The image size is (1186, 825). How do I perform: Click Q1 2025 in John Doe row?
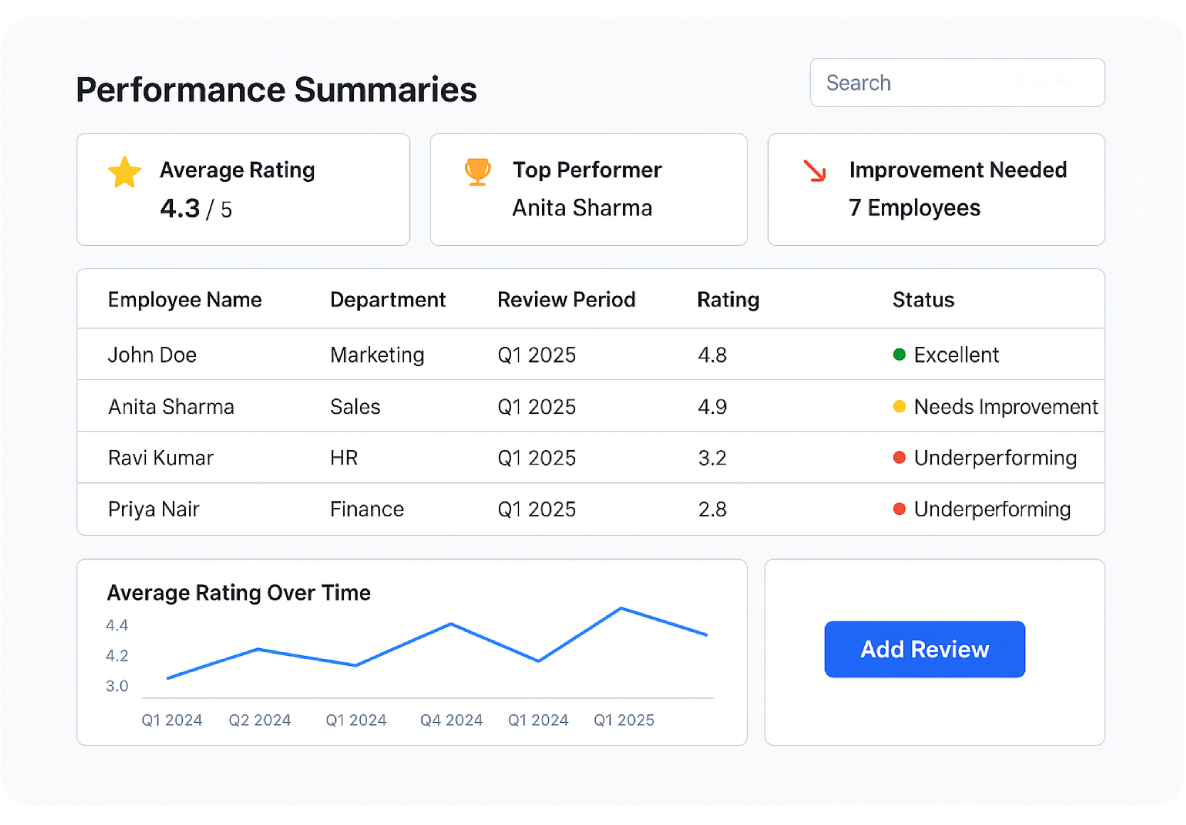click(536, 355)
